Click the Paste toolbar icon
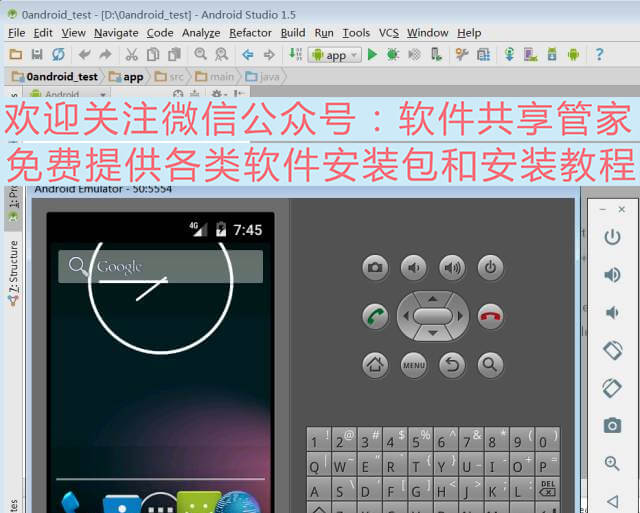The image size is (640, 513). [175, 54]
